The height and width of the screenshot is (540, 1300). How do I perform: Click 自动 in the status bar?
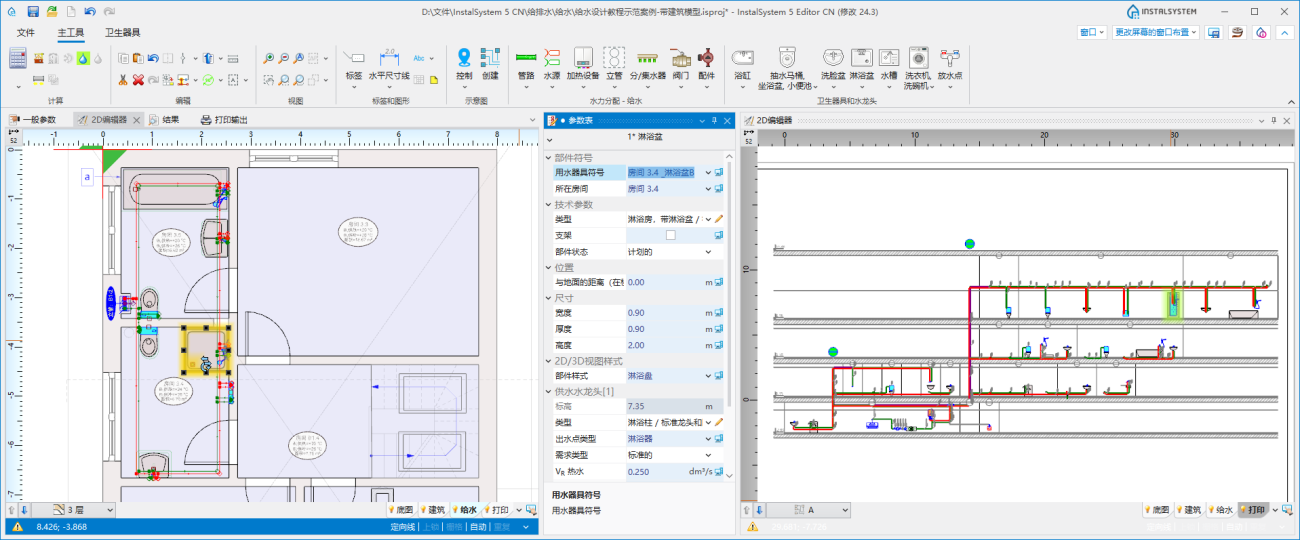click(478, 527)
